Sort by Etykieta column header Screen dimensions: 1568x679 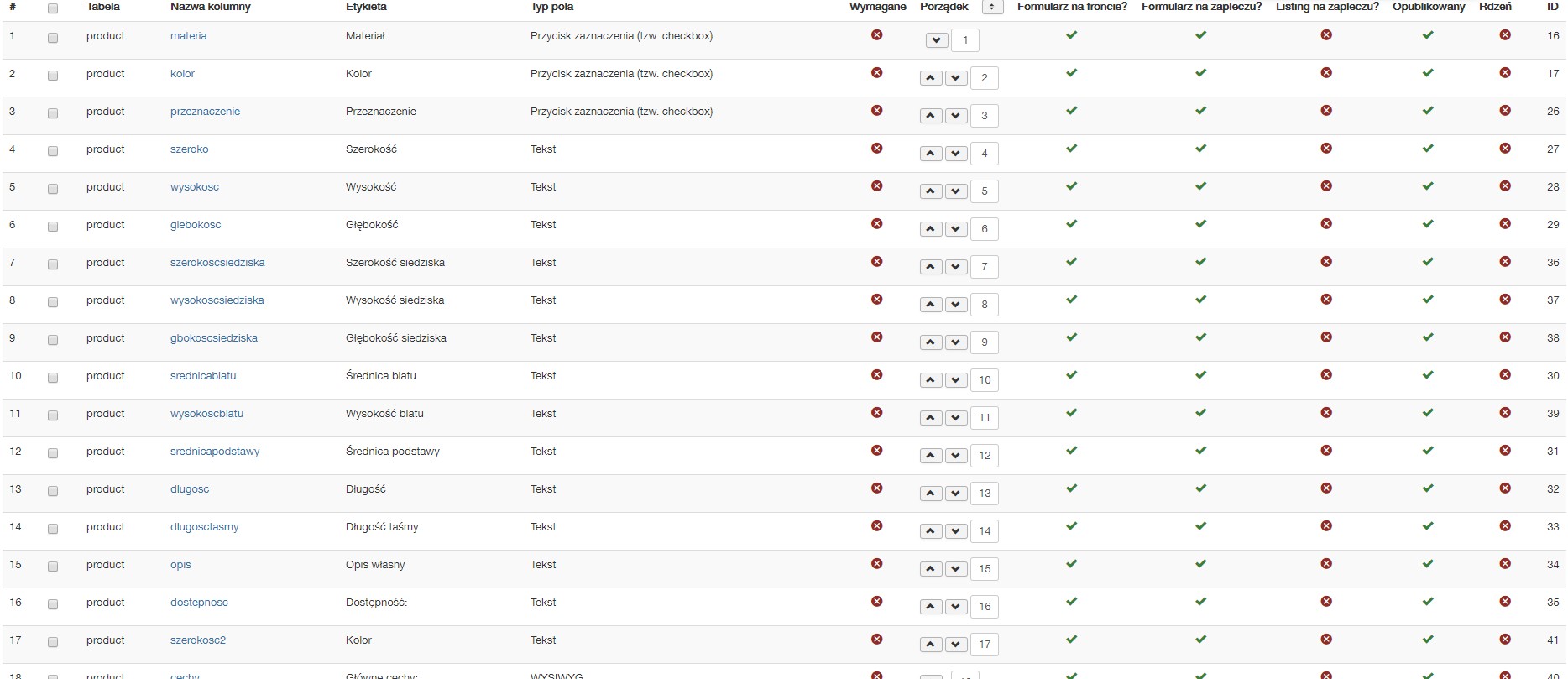[366, 7]
